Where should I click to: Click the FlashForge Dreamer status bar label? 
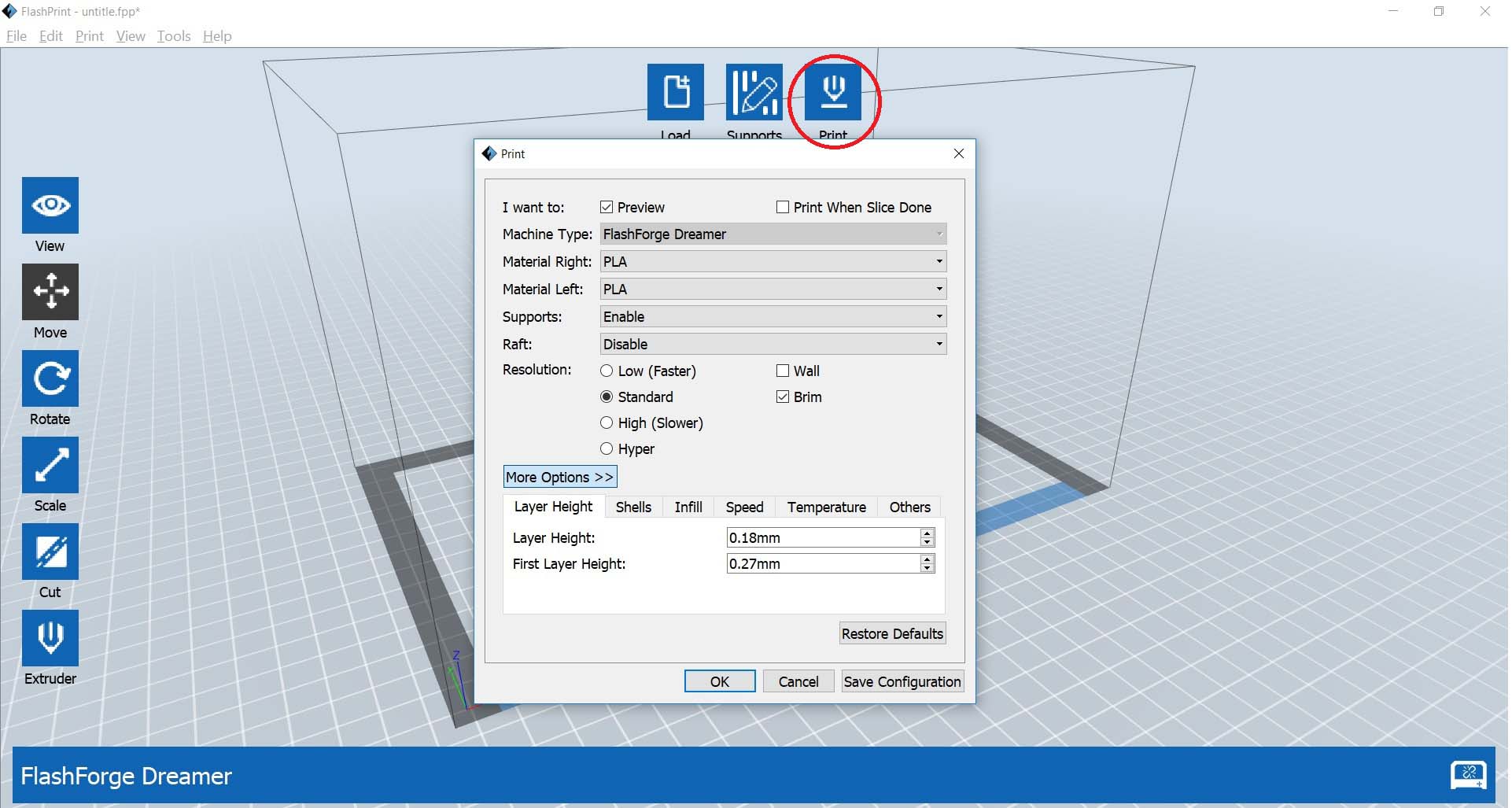pyautogui.click(x=126, y=777)
